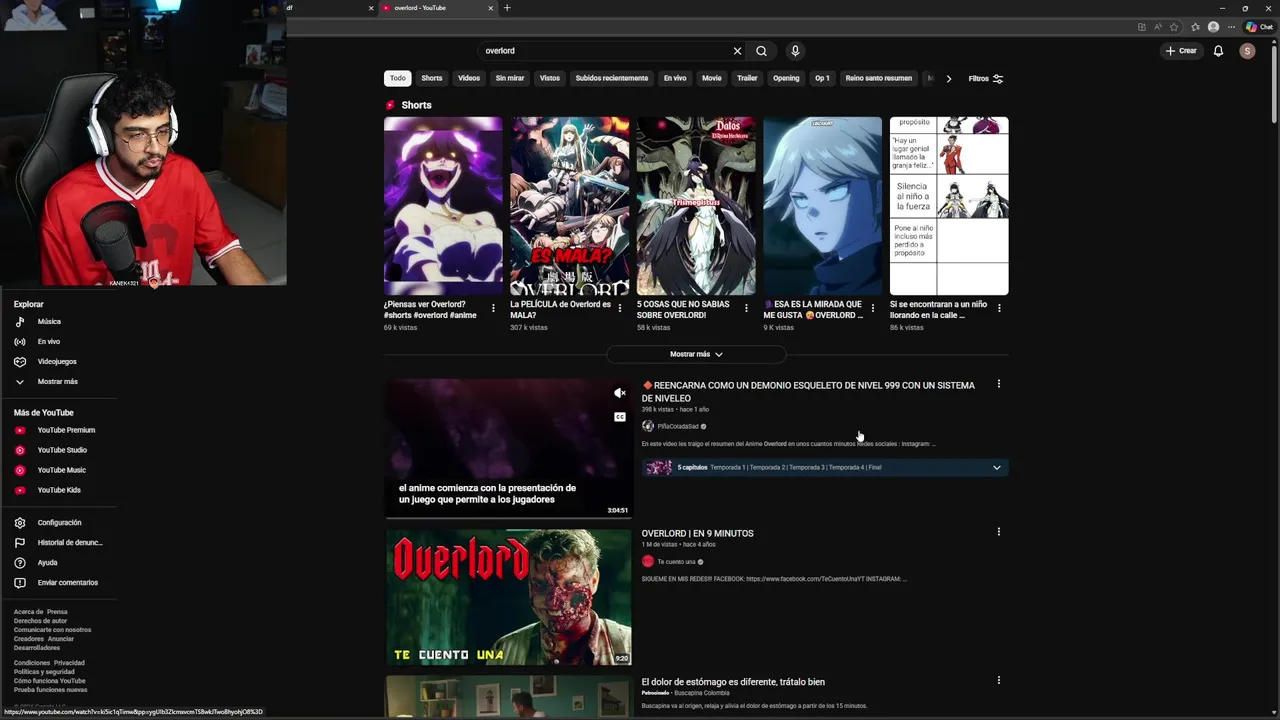Go to En vivo in sidebar
The image size is (1280, 720).
[x=48, y=341]
